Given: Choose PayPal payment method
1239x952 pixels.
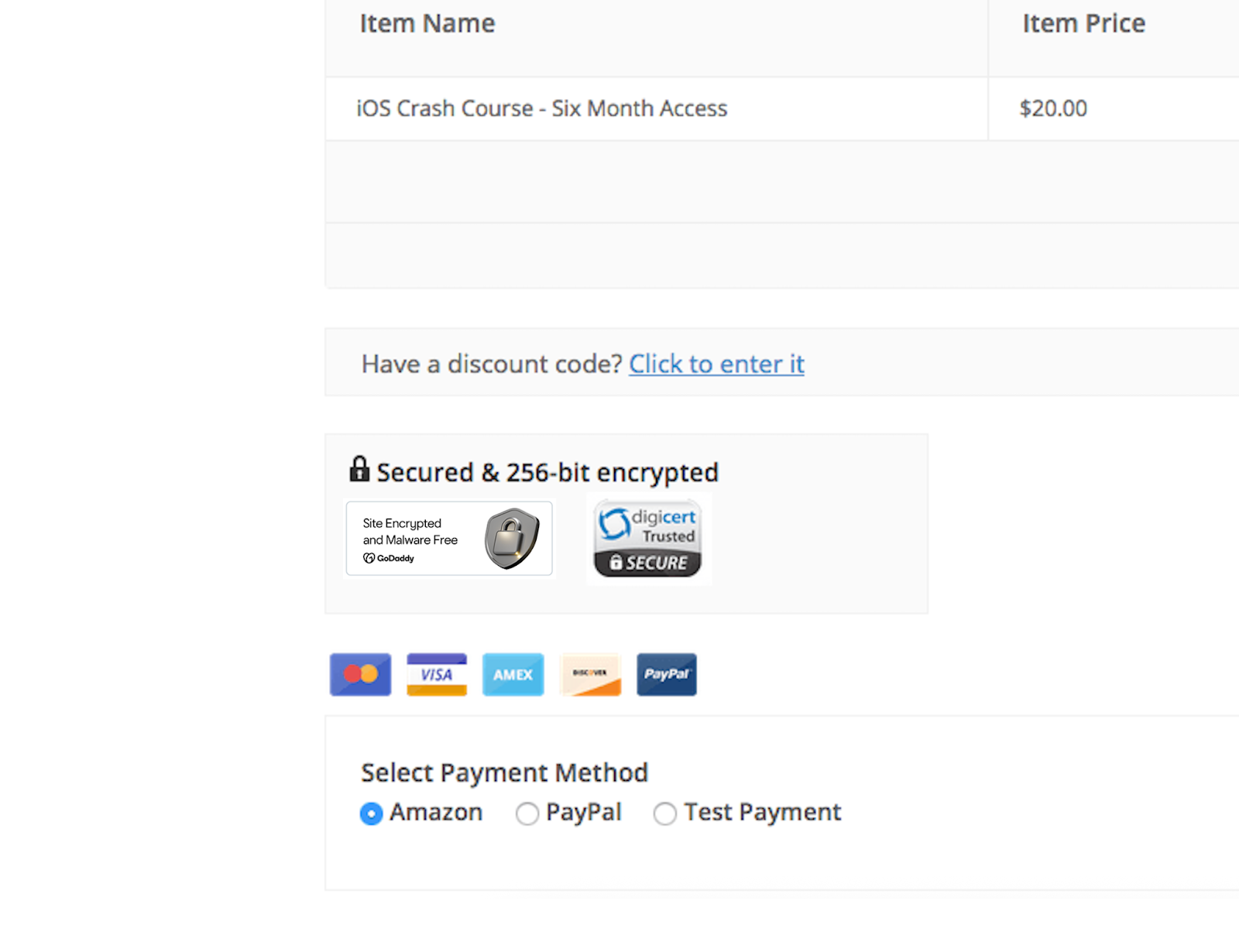Looking at the screenshot, I should (x=528, y=813).
